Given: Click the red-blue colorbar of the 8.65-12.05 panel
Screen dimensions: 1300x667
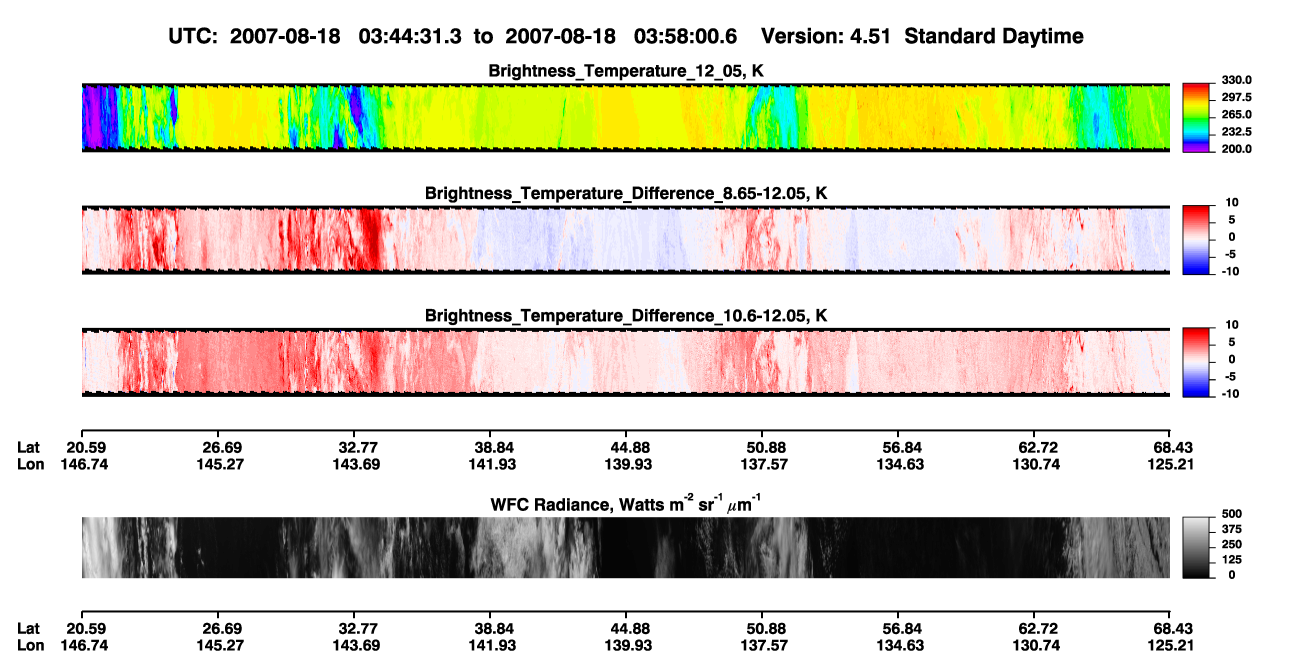Looking at the screenshot, I should (1197, 240).
